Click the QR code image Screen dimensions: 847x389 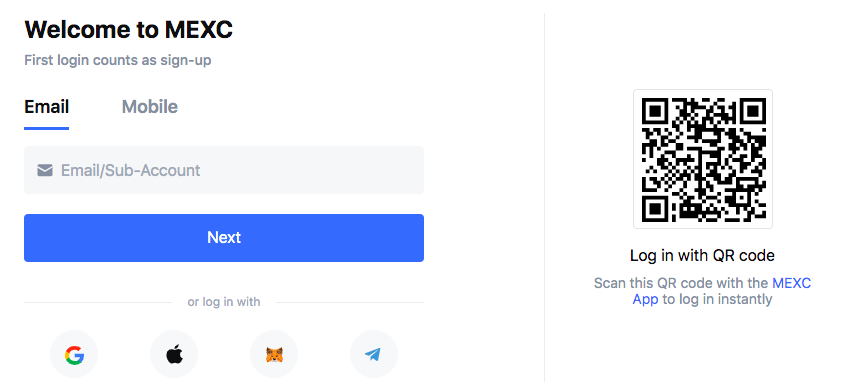[703, 159]
